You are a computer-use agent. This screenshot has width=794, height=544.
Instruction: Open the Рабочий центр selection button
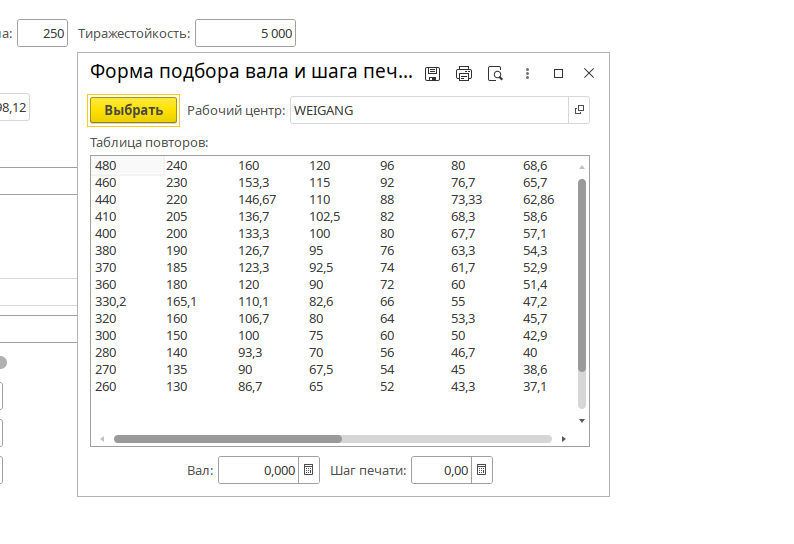(579, 110)
